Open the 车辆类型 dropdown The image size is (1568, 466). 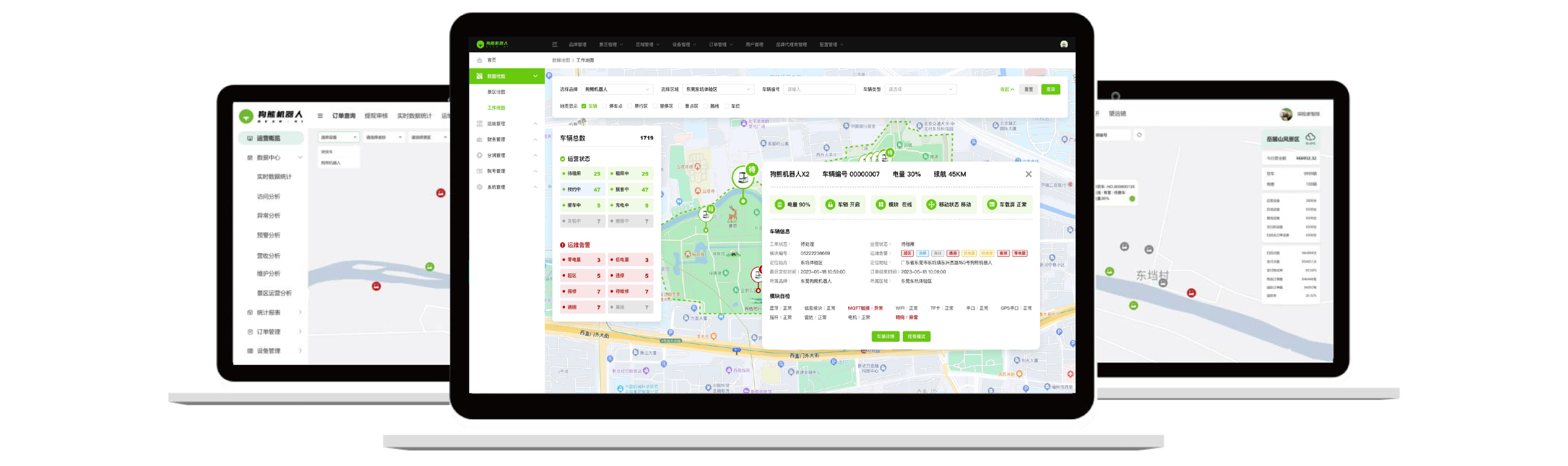point(920,89)
